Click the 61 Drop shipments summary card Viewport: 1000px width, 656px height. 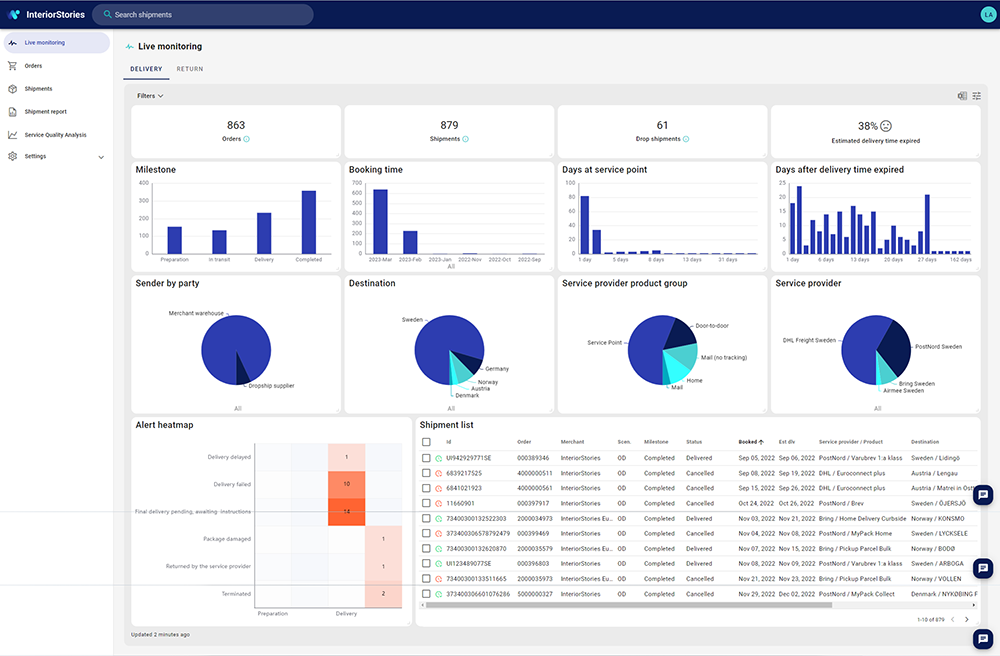pos(663,131)
